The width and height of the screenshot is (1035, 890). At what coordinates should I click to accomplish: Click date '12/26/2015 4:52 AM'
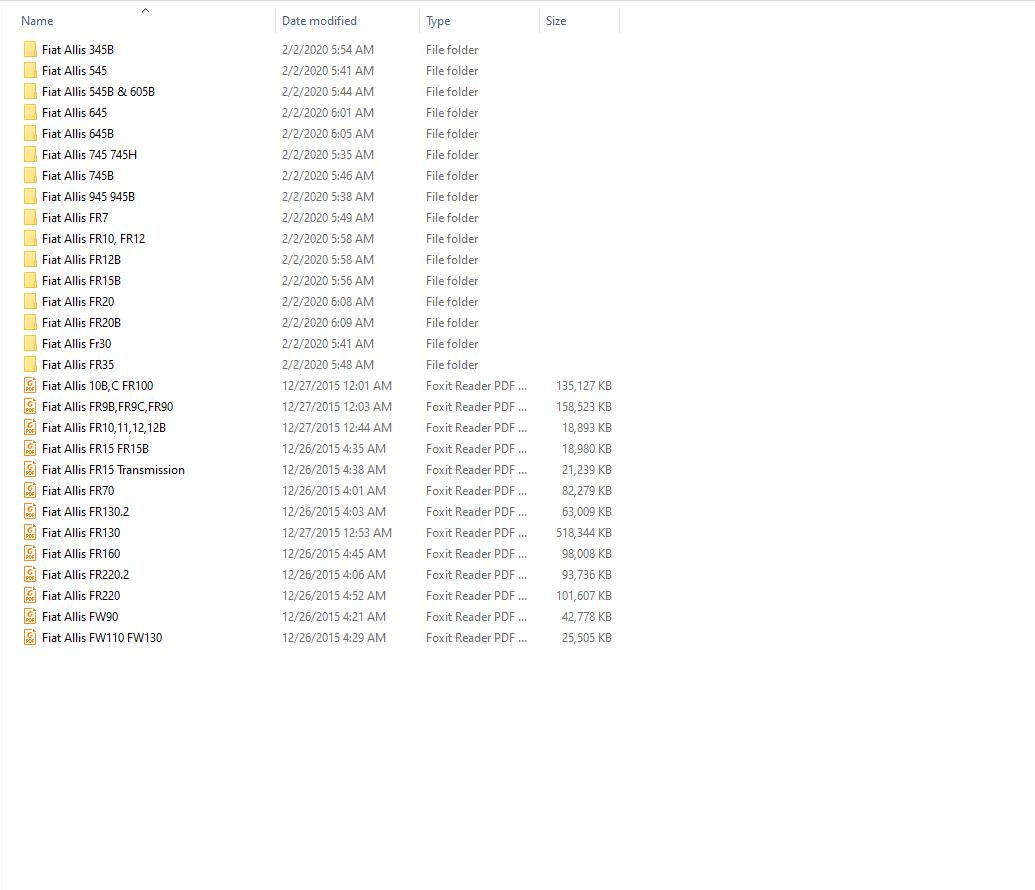click(x=334, y=596)
